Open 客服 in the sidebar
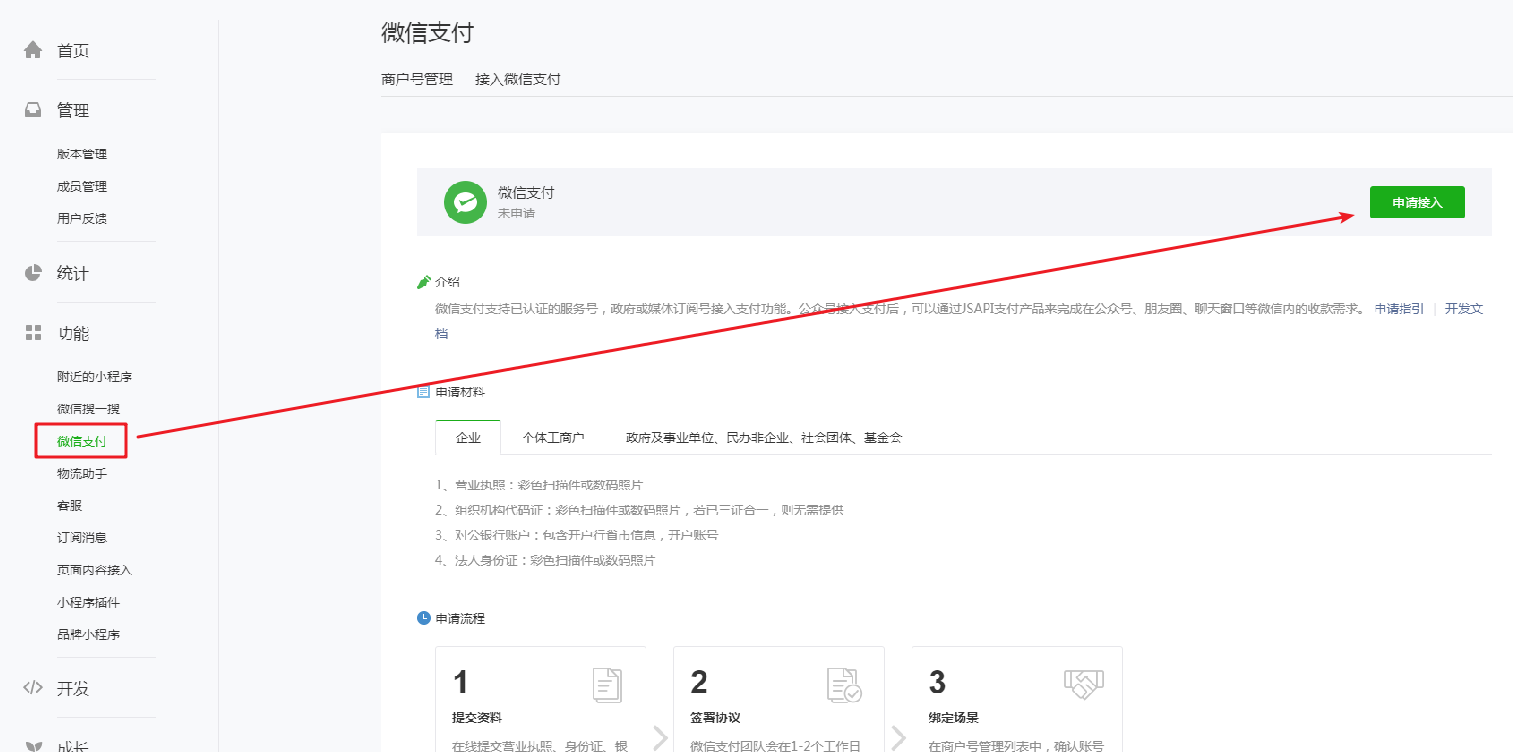 69,505
